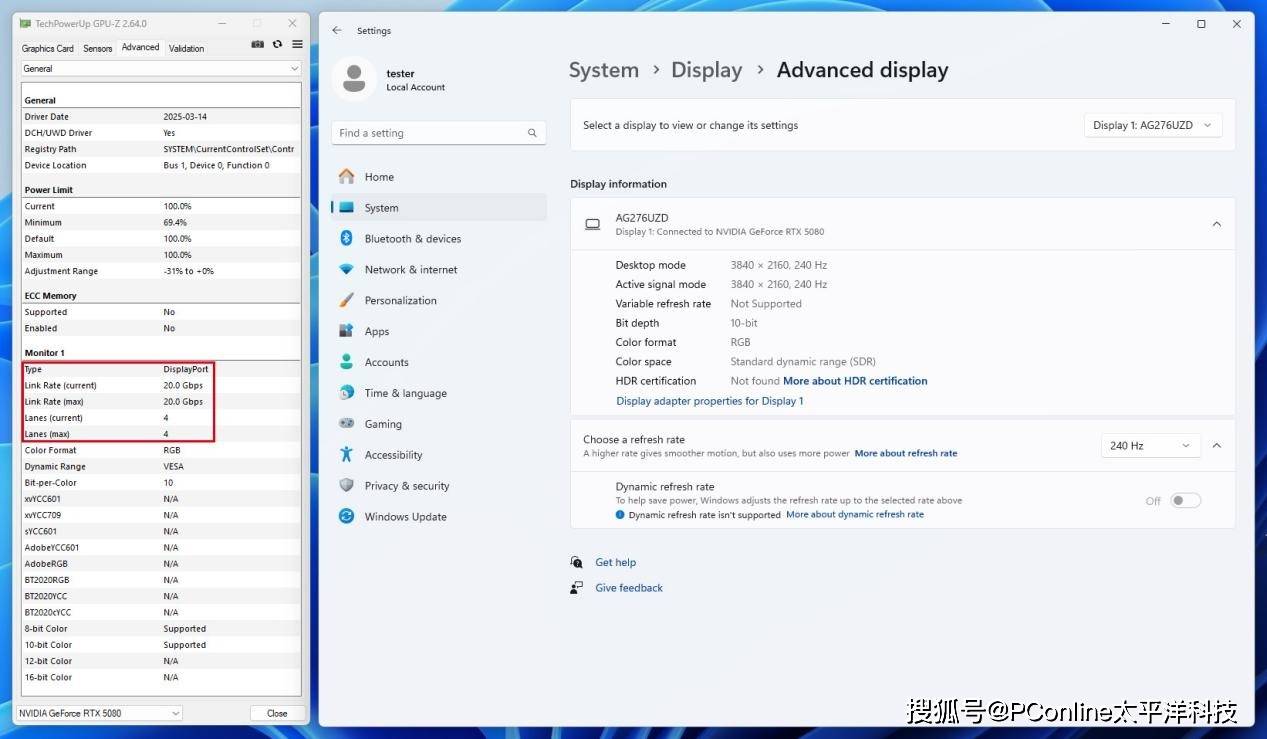
Task: Open the More about refresh rate link
Action: (906, 453)
